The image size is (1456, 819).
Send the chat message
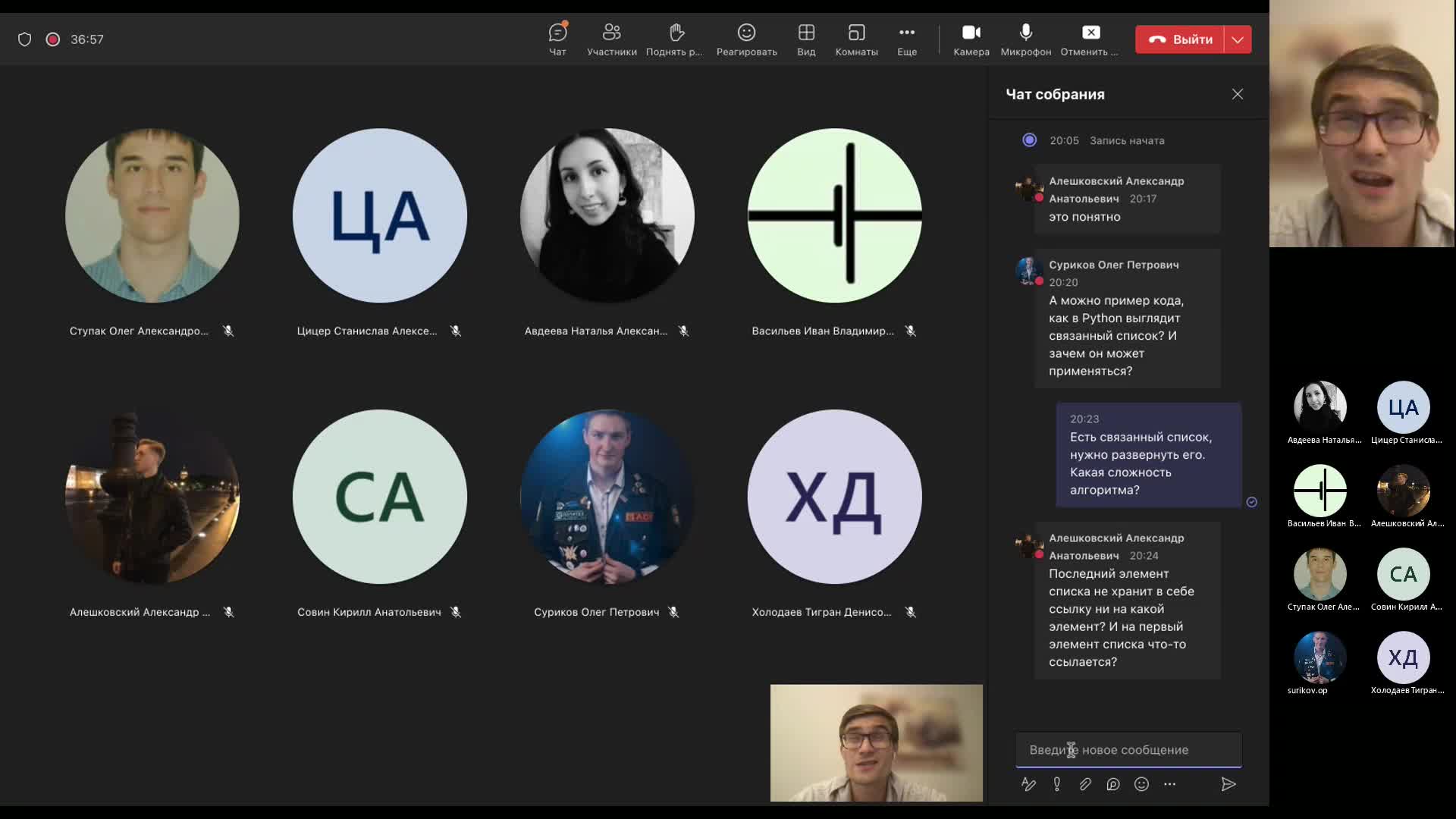click(1228, 784)
